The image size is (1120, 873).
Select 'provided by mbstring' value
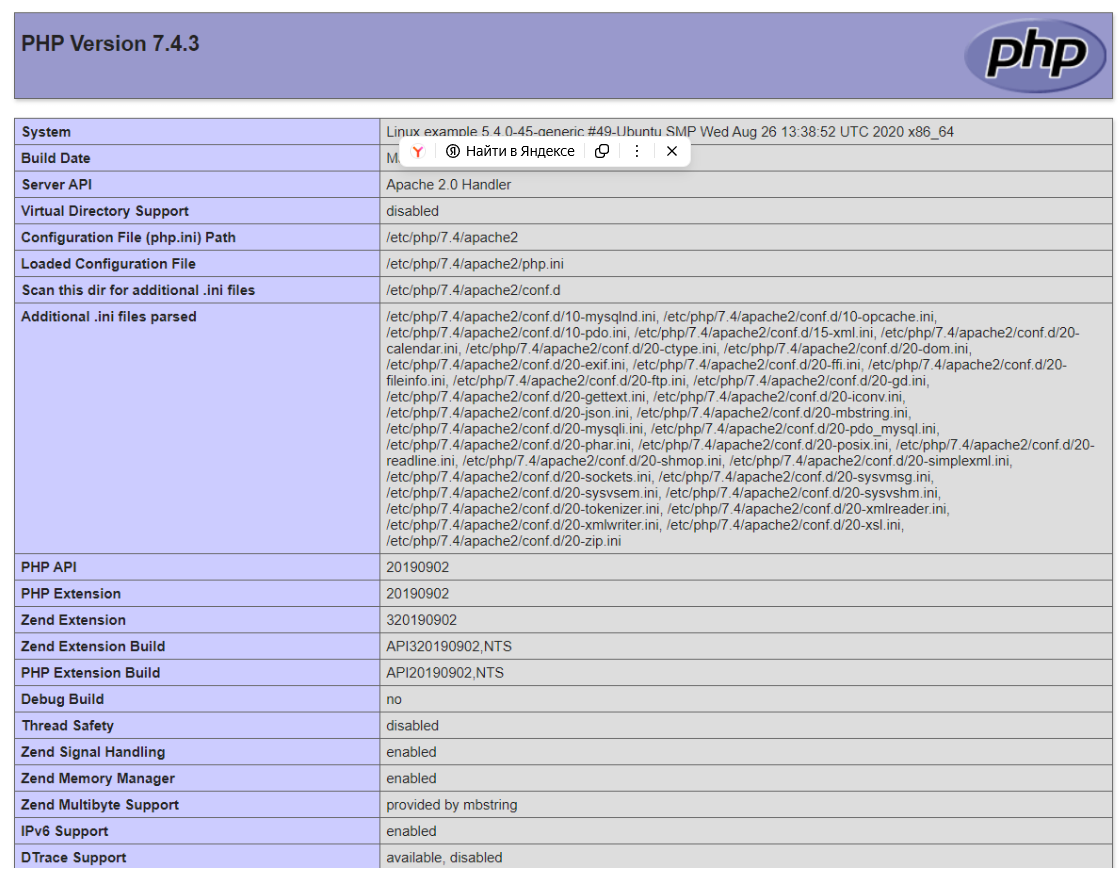tap(452, 806)
